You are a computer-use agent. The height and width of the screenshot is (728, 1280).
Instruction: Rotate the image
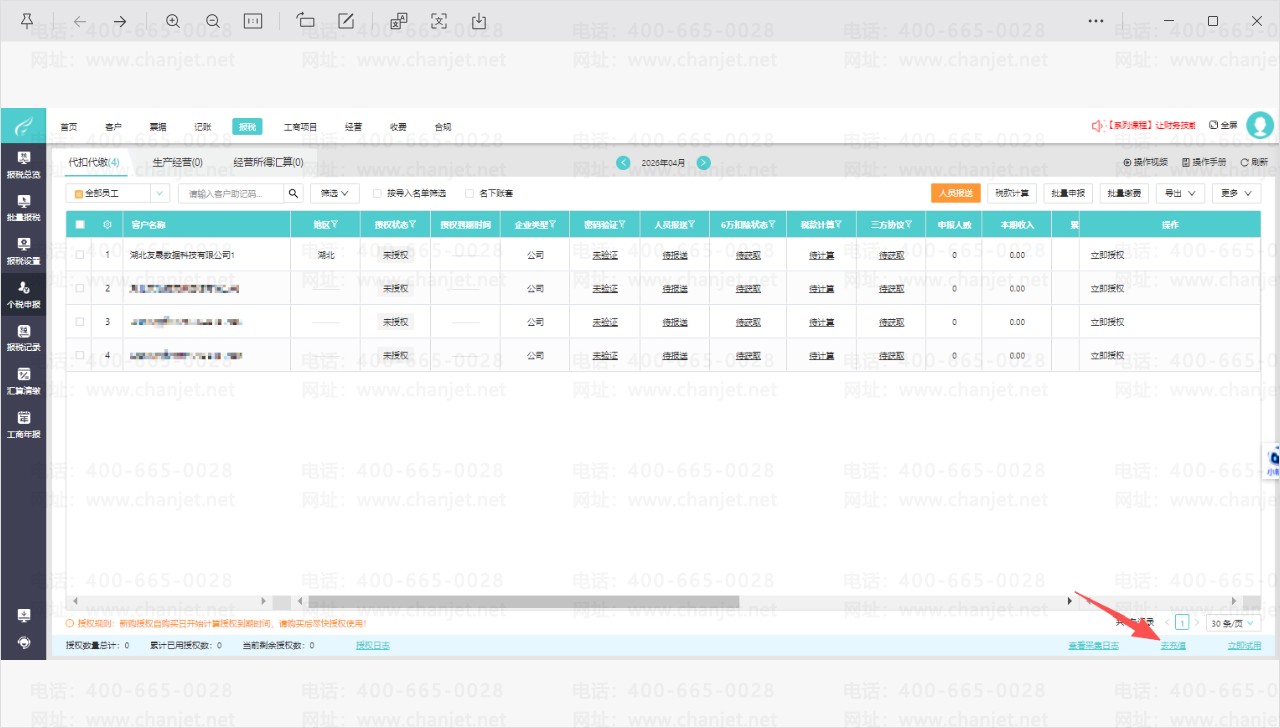306,21
